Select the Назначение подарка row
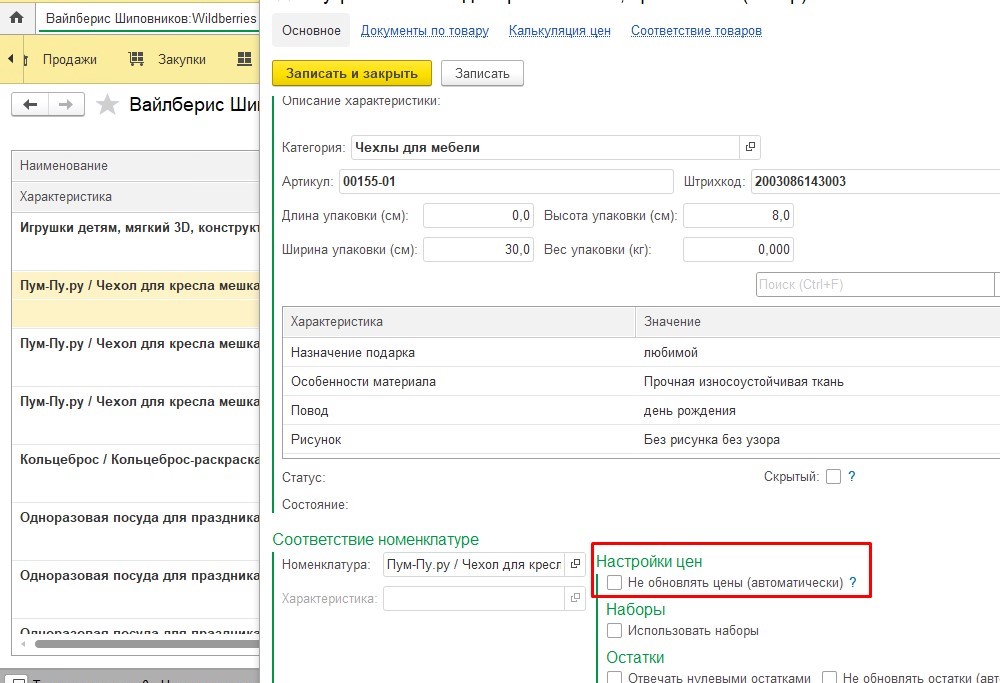This screenshot has width=1000, height=683. (x=642, y=352)
